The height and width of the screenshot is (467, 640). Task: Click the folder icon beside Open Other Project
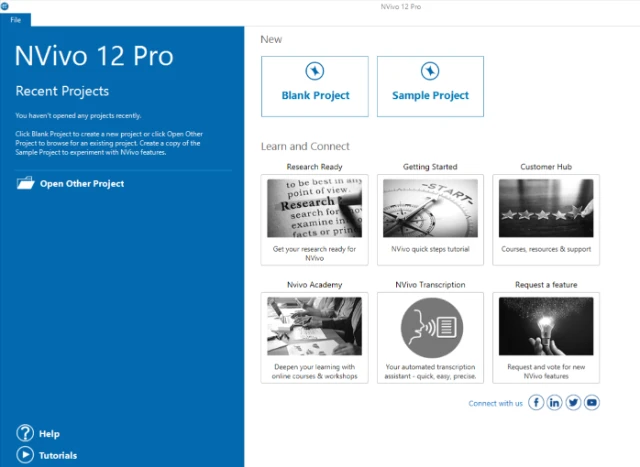click(x=25, y=183)
